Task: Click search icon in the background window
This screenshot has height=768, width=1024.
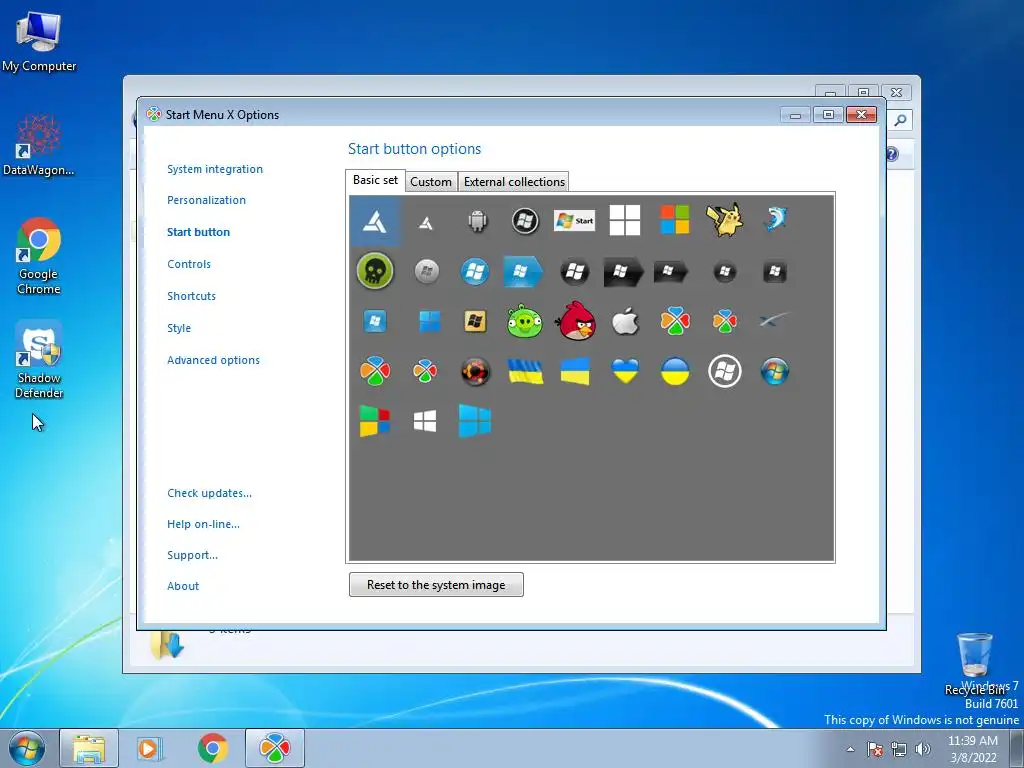Action: click(x=900, y=120)
